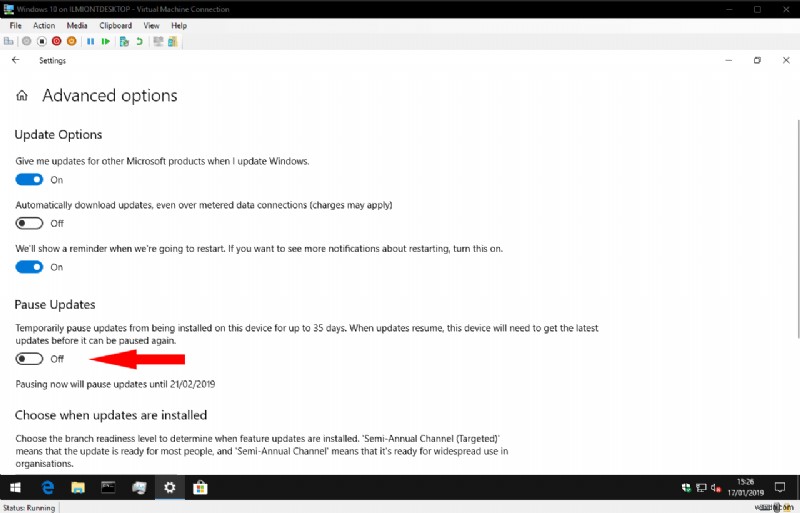Minimize the inner Settings window
The image size is (800, 513).
pos(729,60)
